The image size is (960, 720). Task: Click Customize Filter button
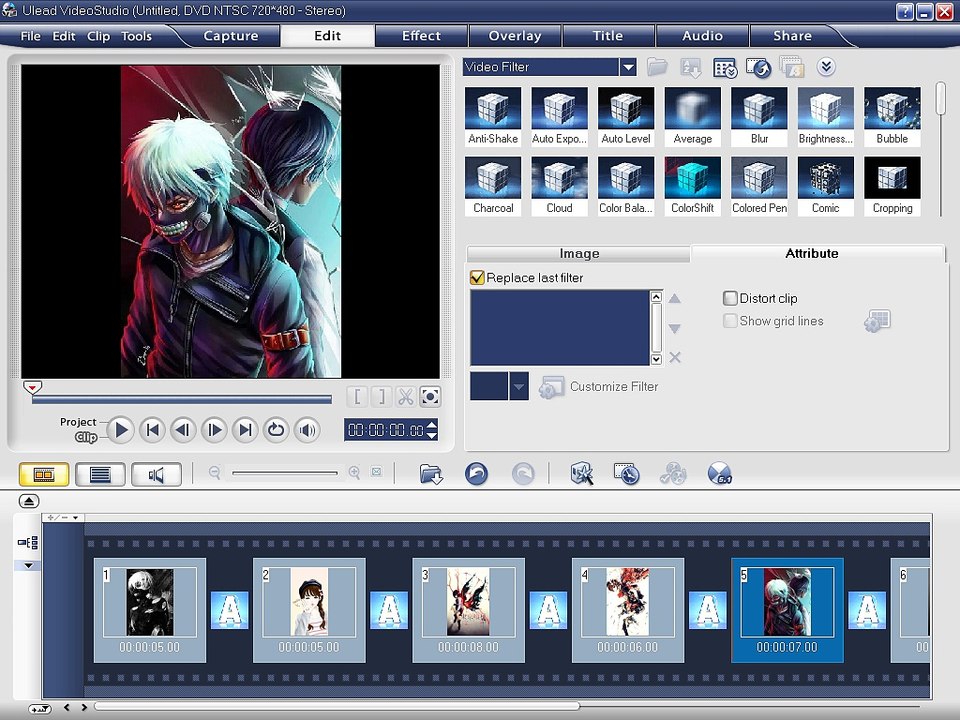[598, 387]
